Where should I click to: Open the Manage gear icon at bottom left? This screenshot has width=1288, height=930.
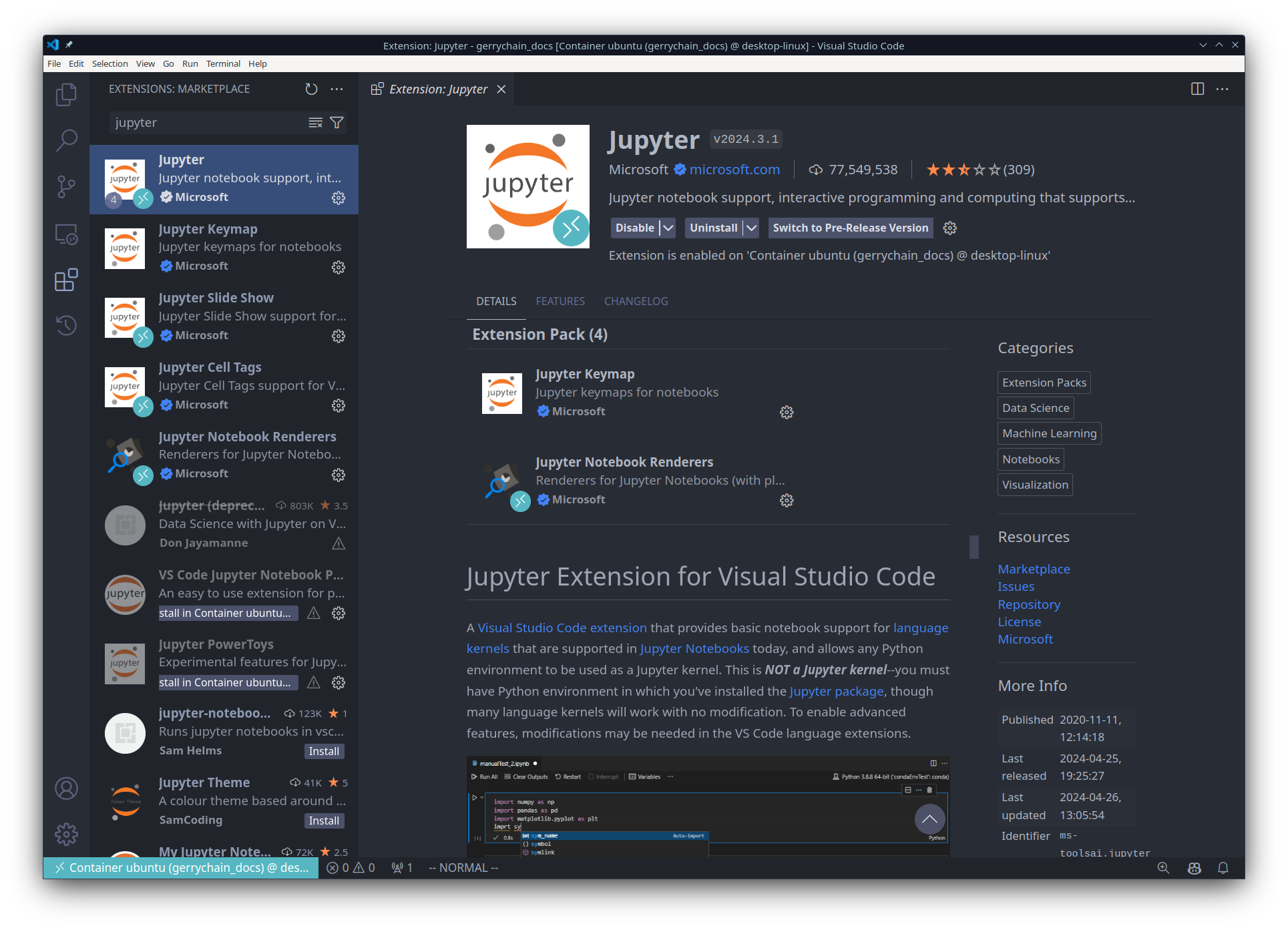[x=66, y=834]
